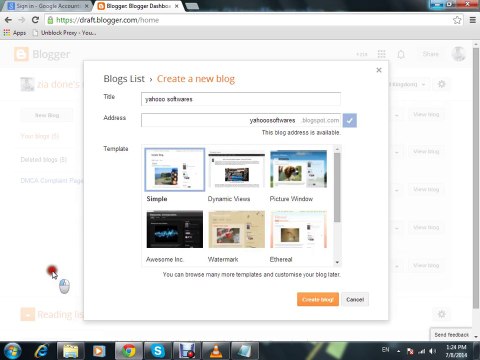Viewport: 480px width, 360px height.
Task: Click the Send feedback button
Action: tap(451, 334)
